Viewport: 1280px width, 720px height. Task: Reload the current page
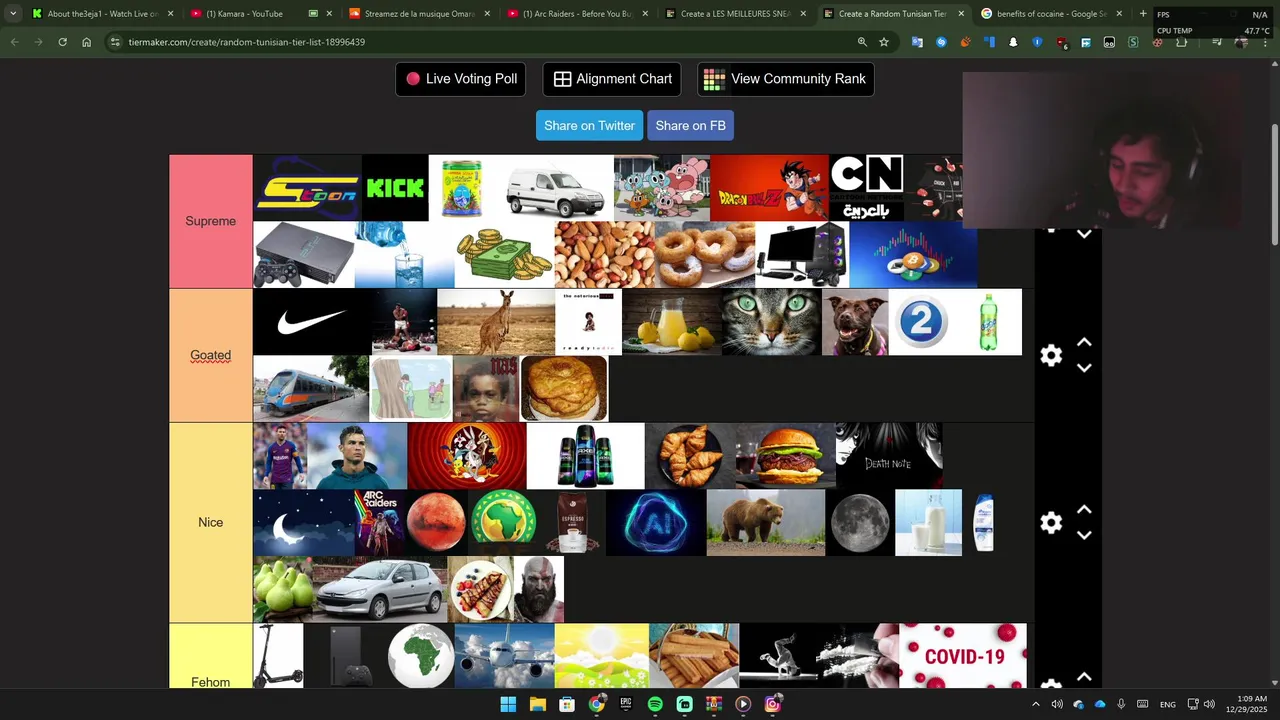pyautogui.click(x=62, y=42)
